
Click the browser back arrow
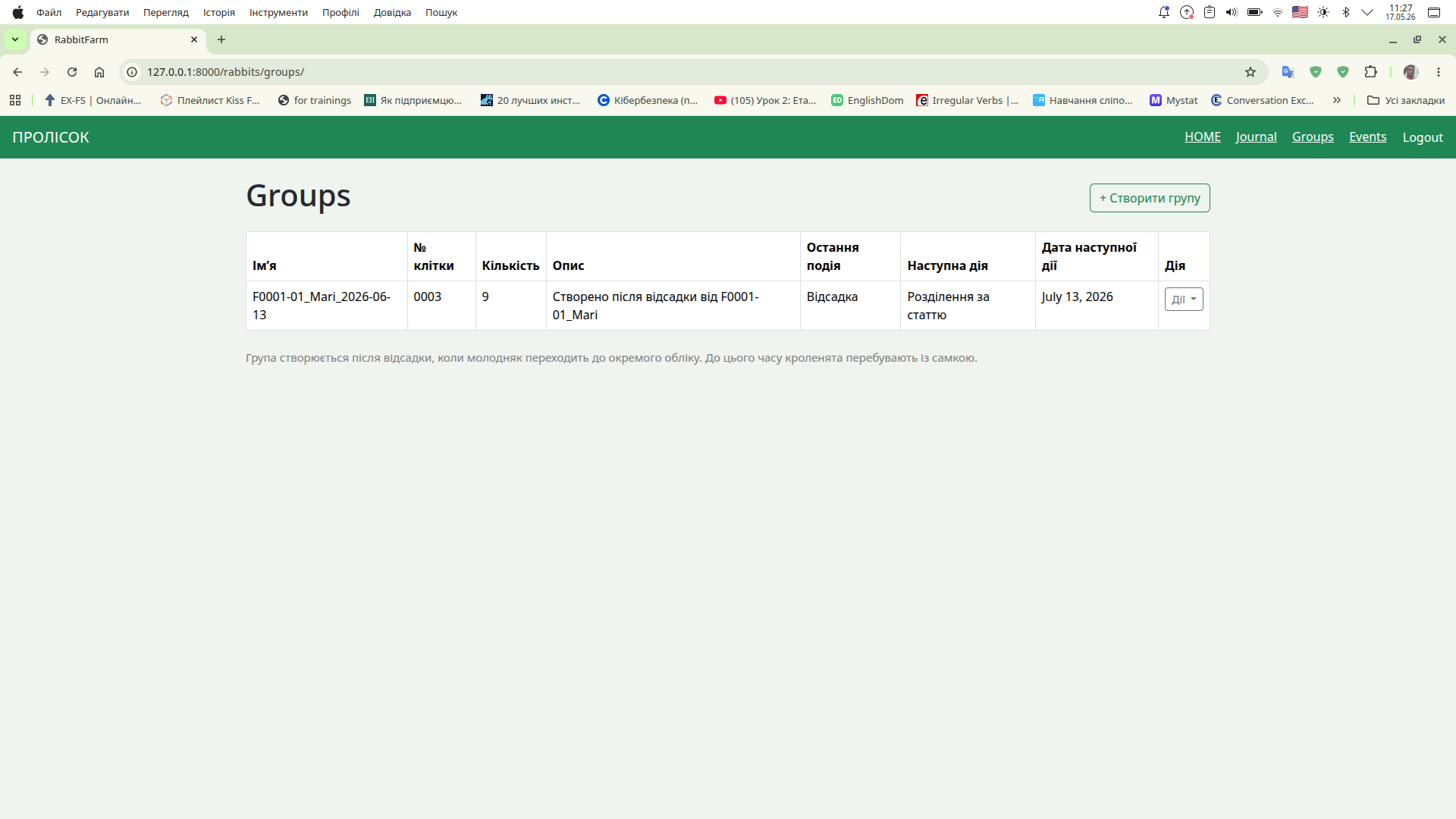coord(17,72)
